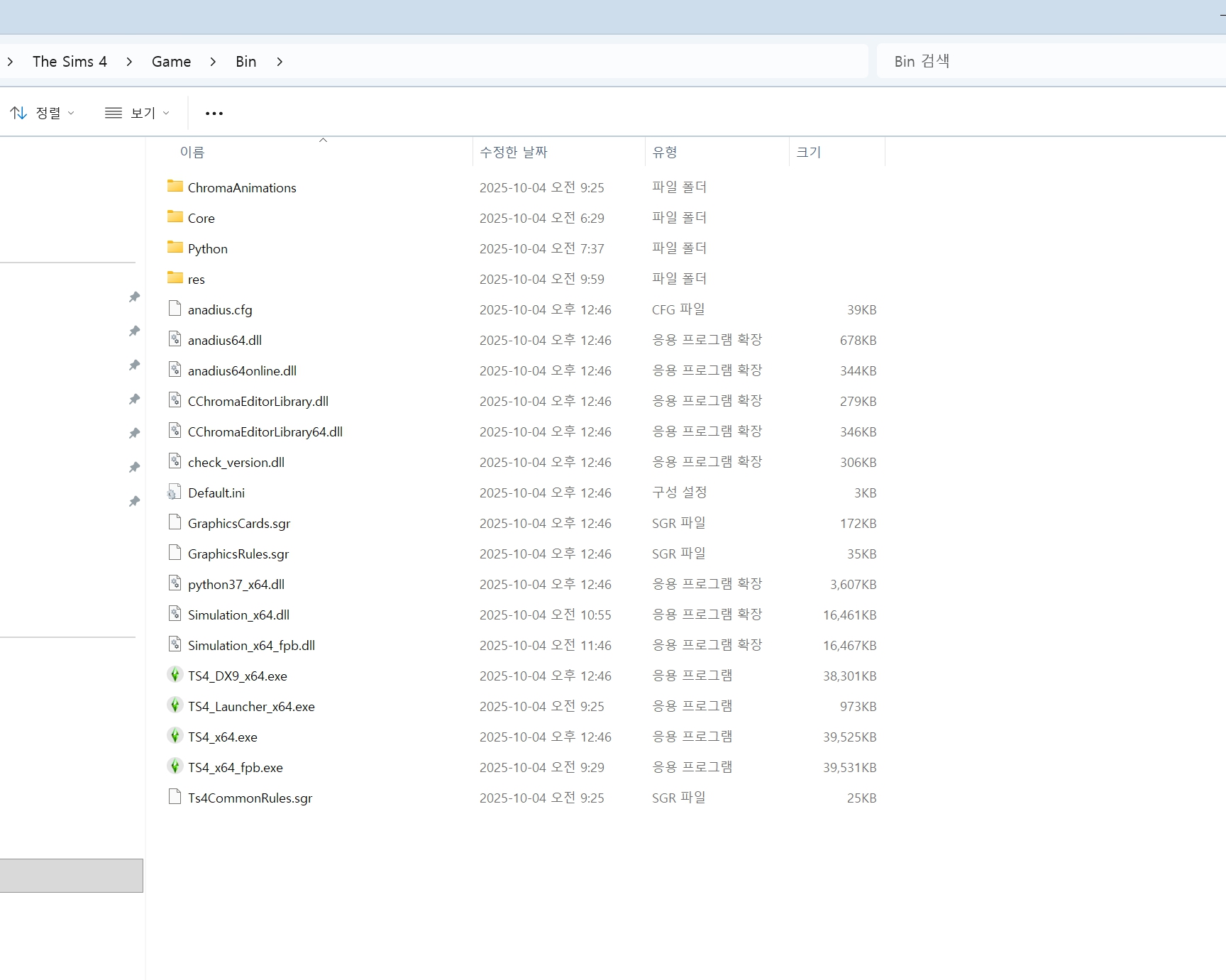Click the Bin 검색 search field
1226x980 pixels.
(x=1051, y=62)
